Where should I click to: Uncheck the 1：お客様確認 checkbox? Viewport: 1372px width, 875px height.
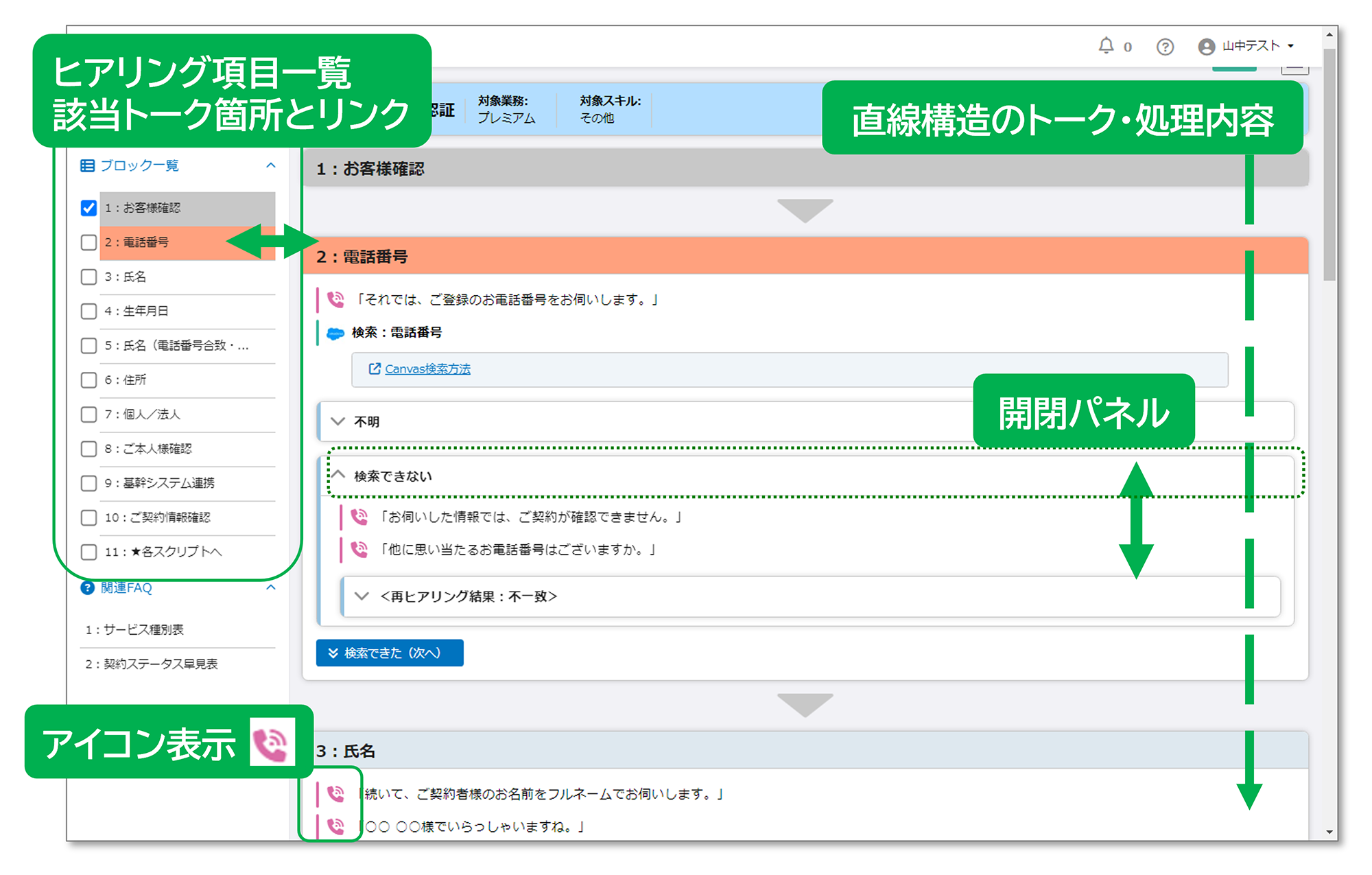pos(88,208)
